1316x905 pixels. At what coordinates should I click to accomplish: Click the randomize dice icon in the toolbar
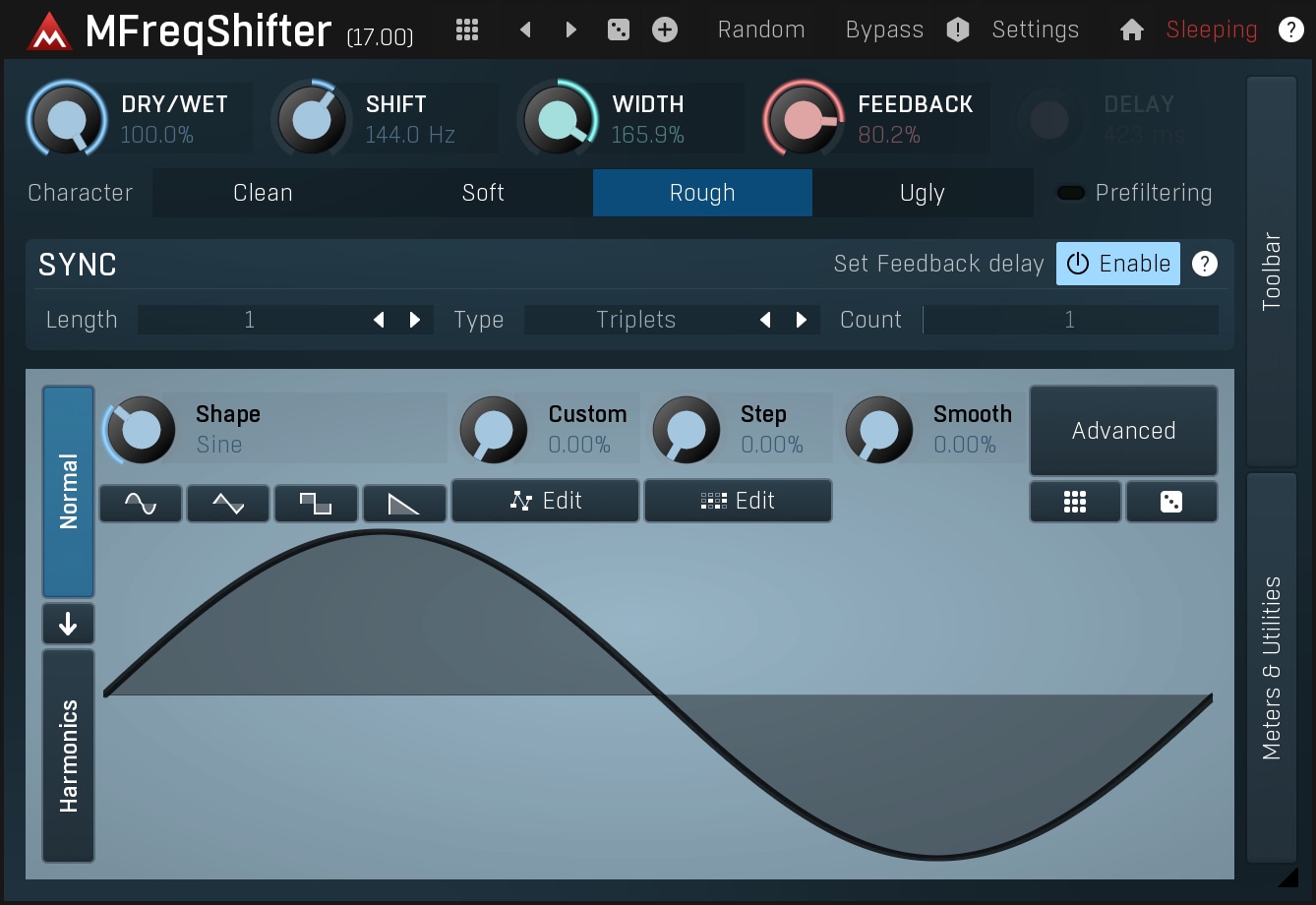click(x=619, y=30)
